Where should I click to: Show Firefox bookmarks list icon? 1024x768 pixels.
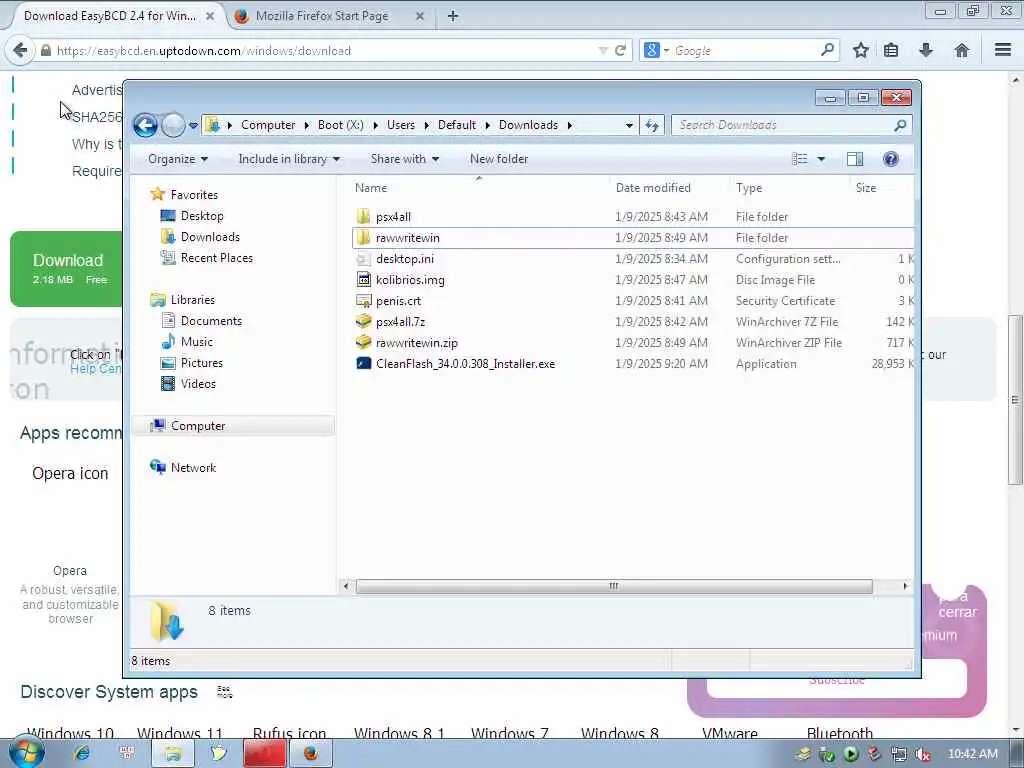(x=891, y=50)
